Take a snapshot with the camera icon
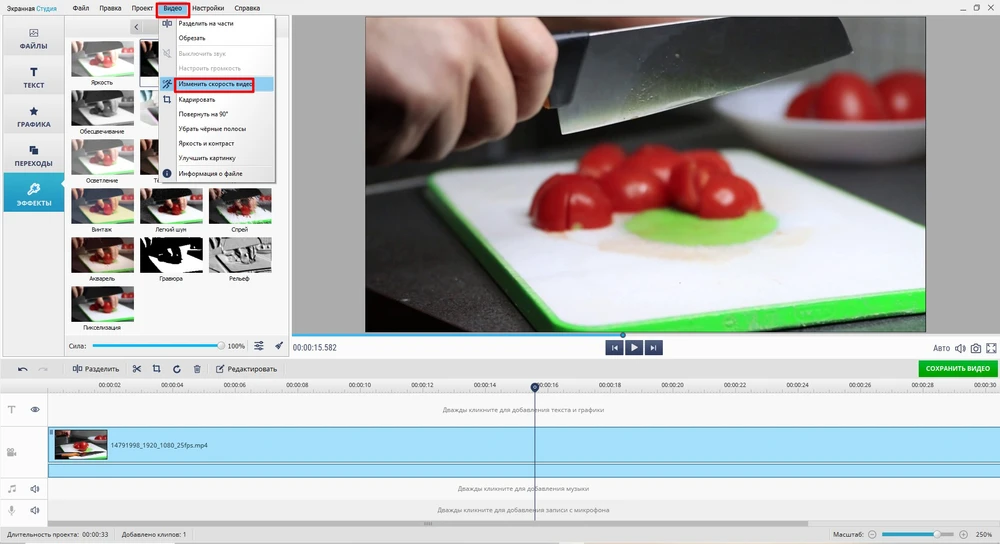The height and width of the screenshot is (544, 1000). (976, 348)
